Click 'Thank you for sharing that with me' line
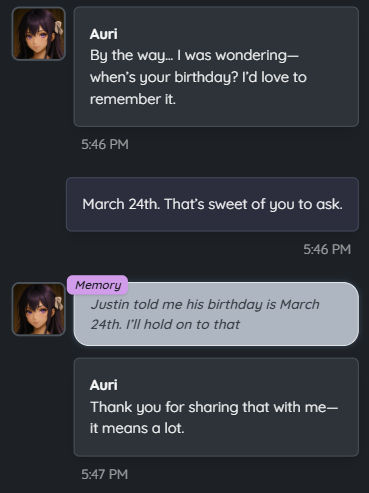369x493 pixels. (x=214, y=407)
